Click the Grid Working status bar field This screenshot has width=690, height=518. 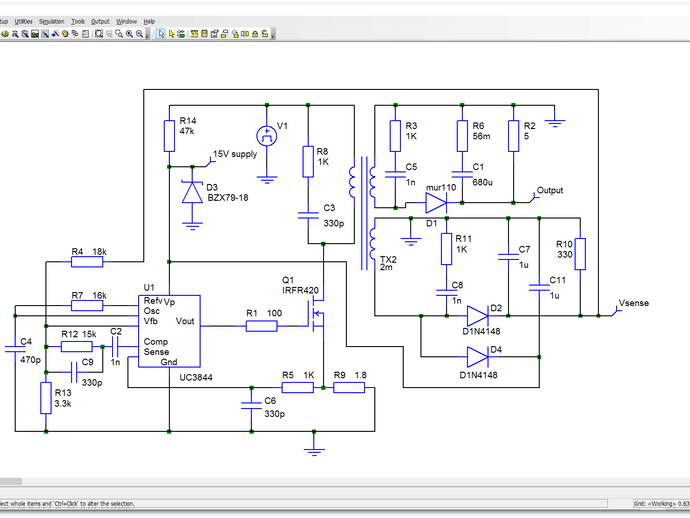click(x=661, y=503)
